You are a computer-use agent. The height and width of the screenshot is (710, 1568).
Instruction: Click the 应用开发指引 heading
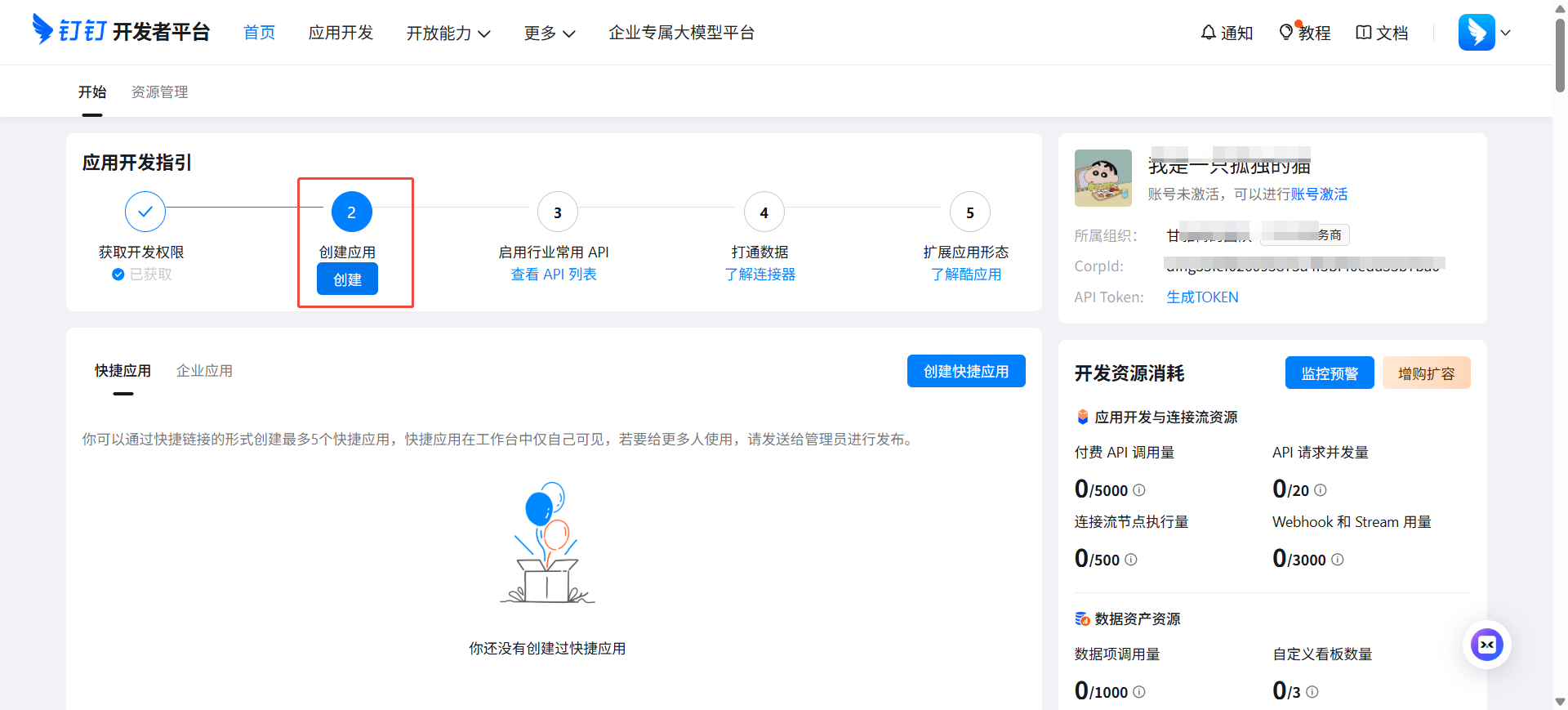137,163
